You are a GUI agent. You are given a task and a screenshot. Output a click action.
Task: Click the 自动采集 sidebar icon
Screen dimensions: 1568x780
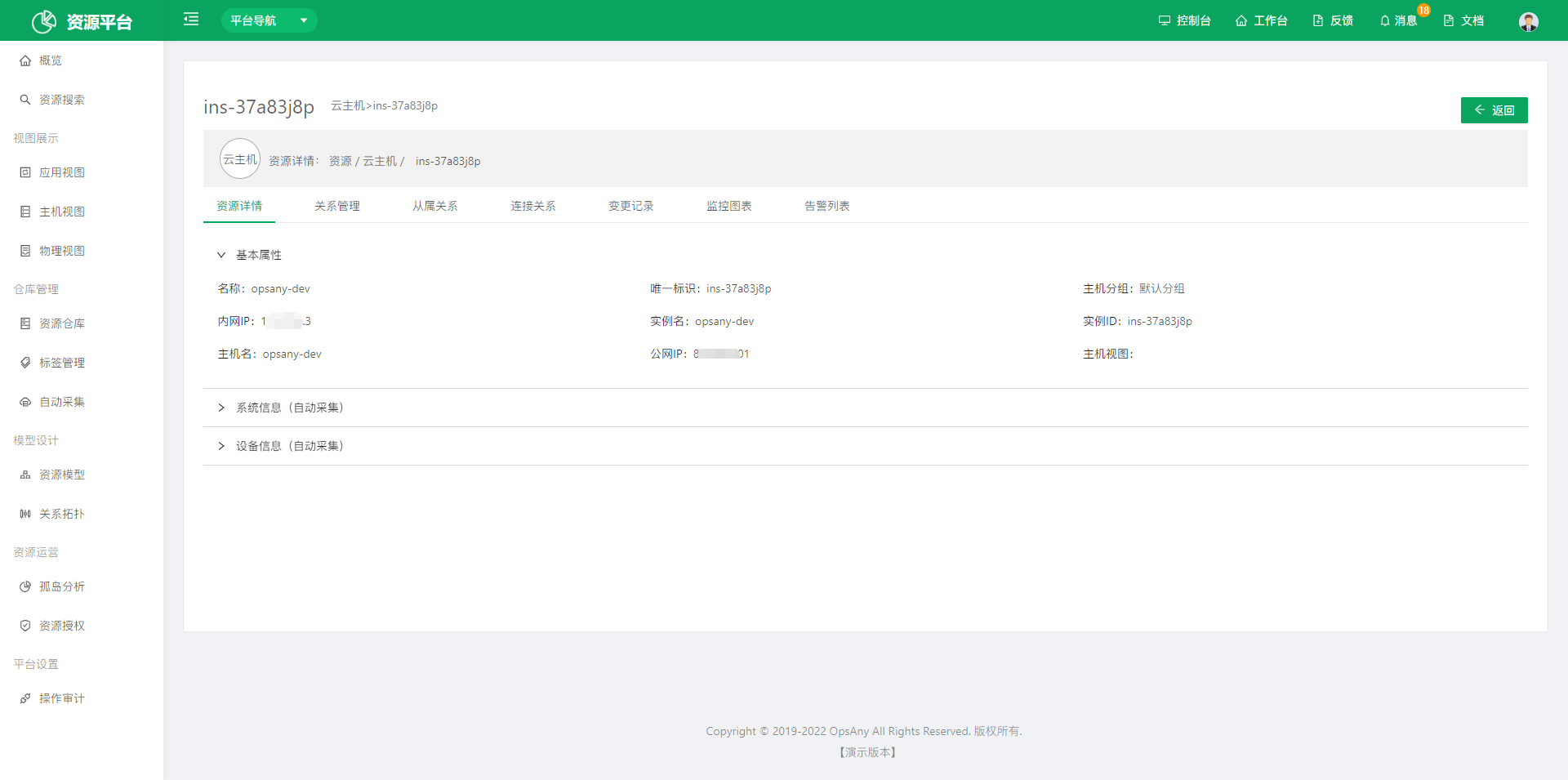point(25,402)
